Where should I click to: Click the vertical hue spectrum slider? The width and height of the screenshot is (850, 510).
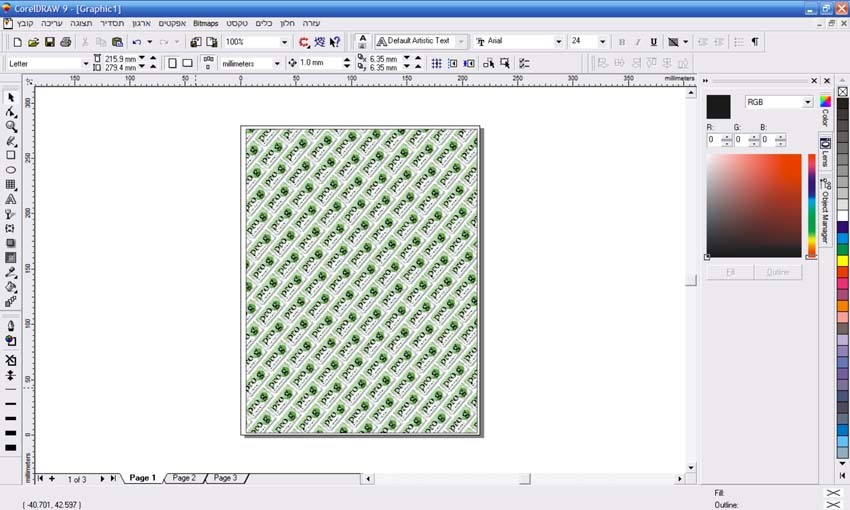pyautogui.click(x=812, y=205)
